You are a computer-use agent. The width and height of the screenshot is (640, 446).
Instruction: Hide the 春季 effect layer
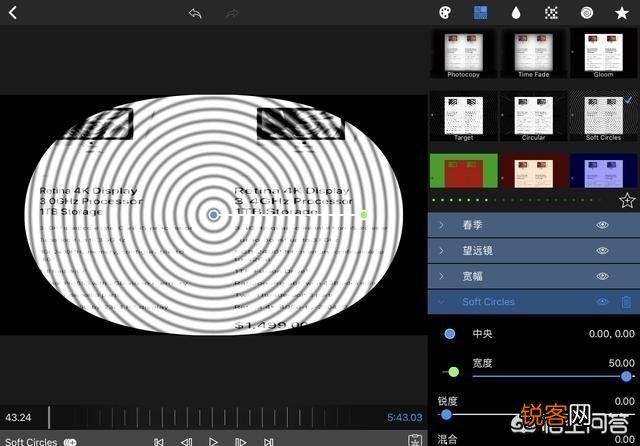click(x=602, y=225)
